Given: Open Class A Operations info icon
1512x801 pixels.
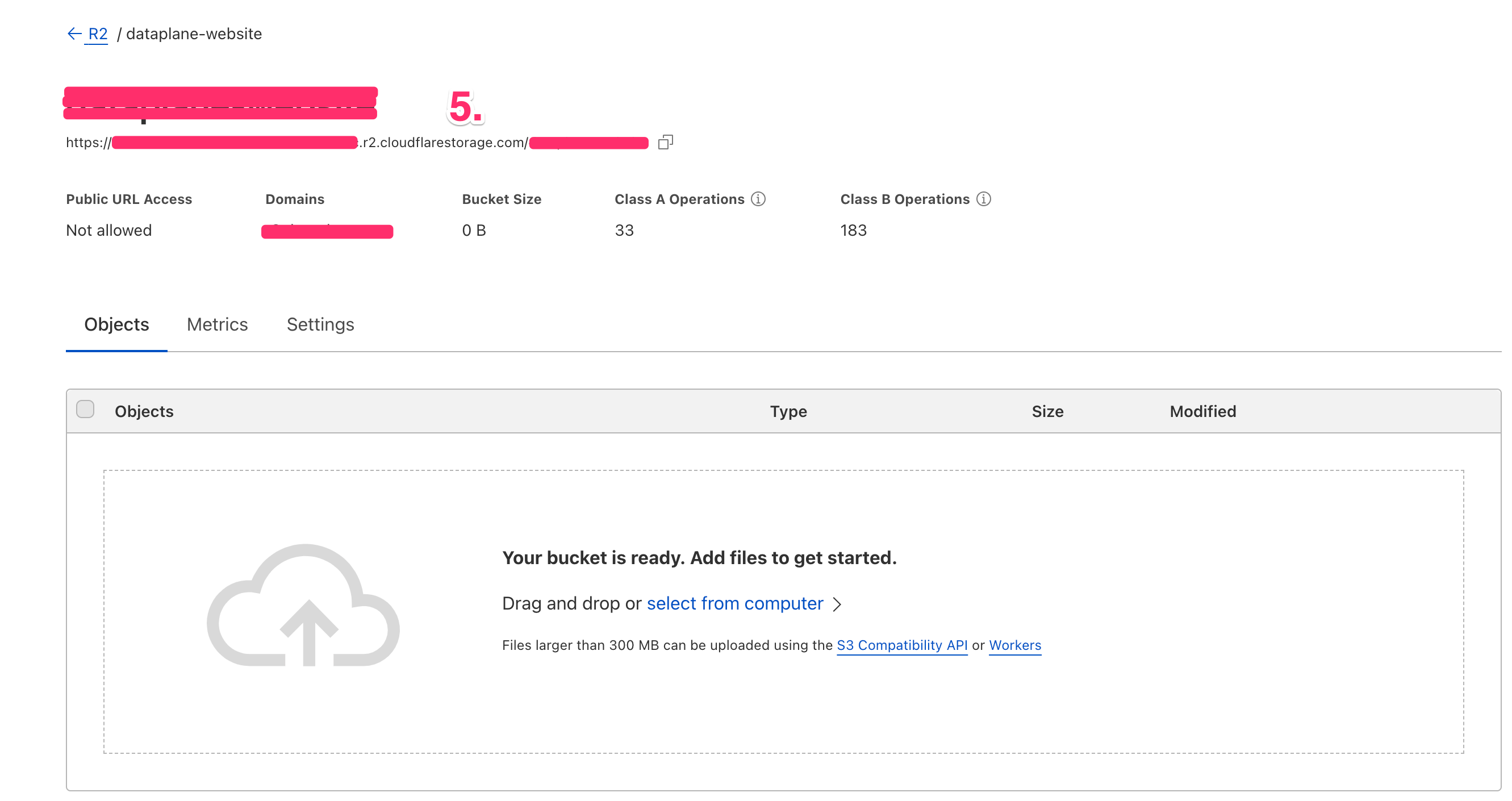Looking at the screenshot, I should click(x=758, y=199).
